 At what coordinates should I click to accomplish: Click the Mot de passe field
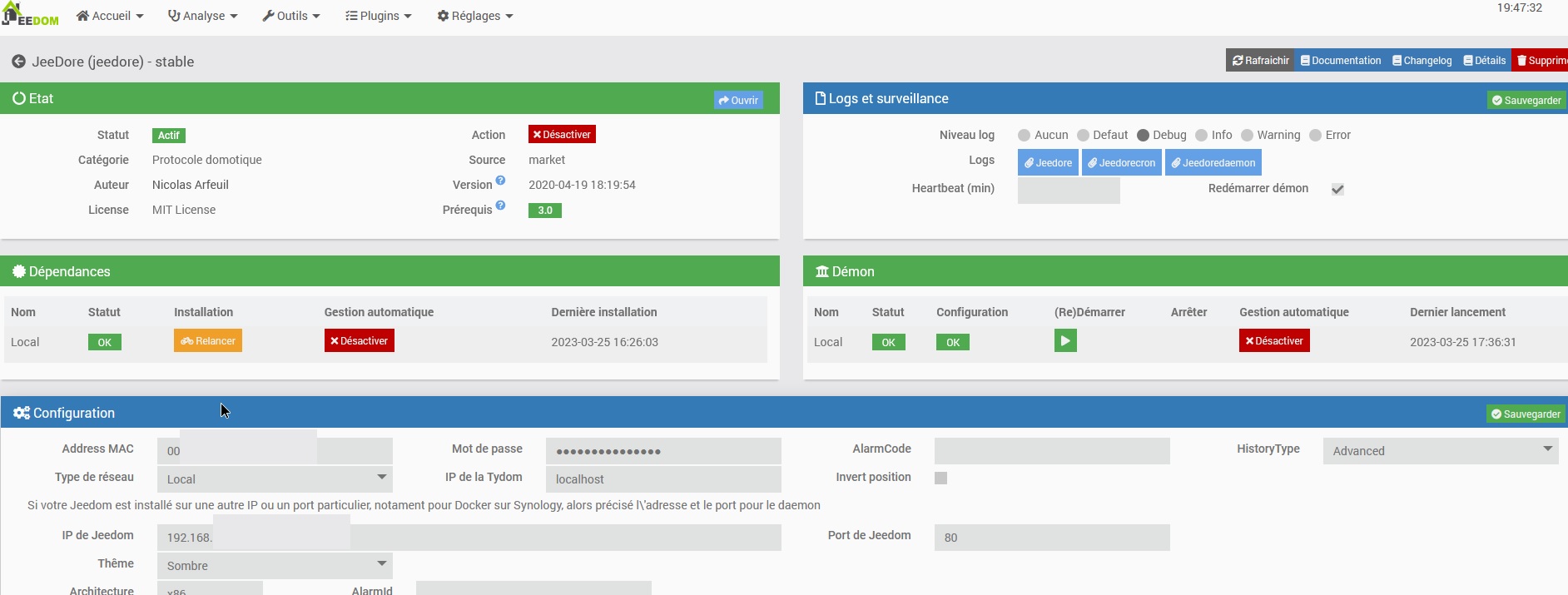coord(663,451)
